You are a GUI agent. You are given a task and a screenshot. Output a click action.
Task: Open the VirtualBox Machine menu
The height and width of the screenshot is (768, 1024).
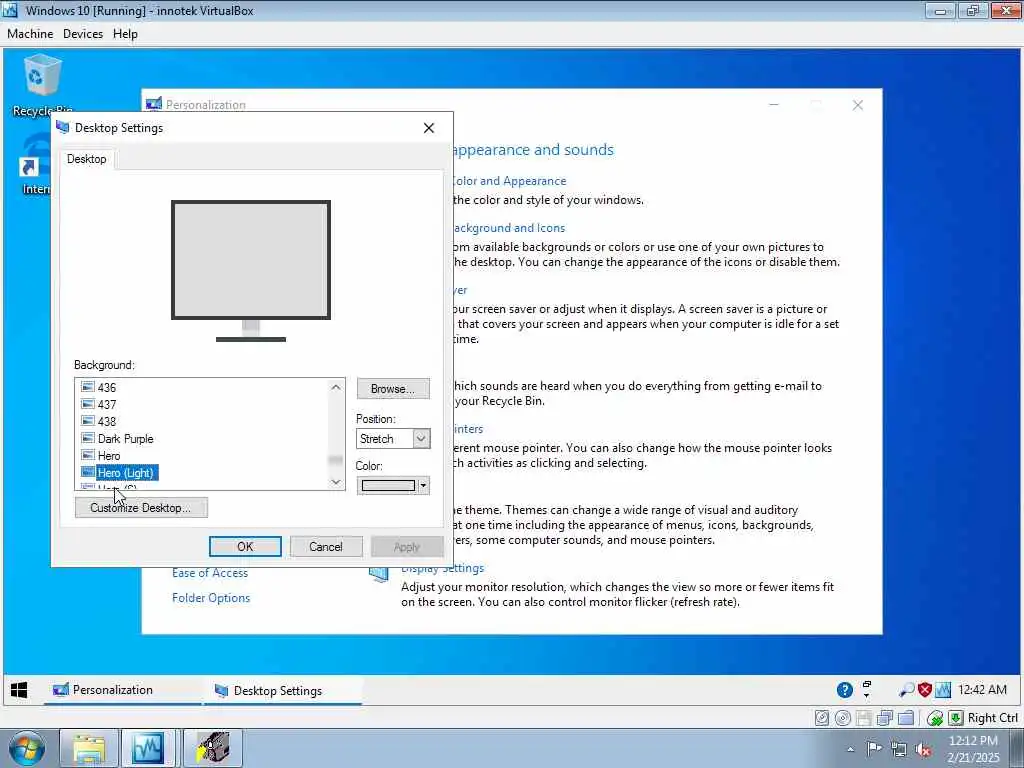[x=30, y=34]
